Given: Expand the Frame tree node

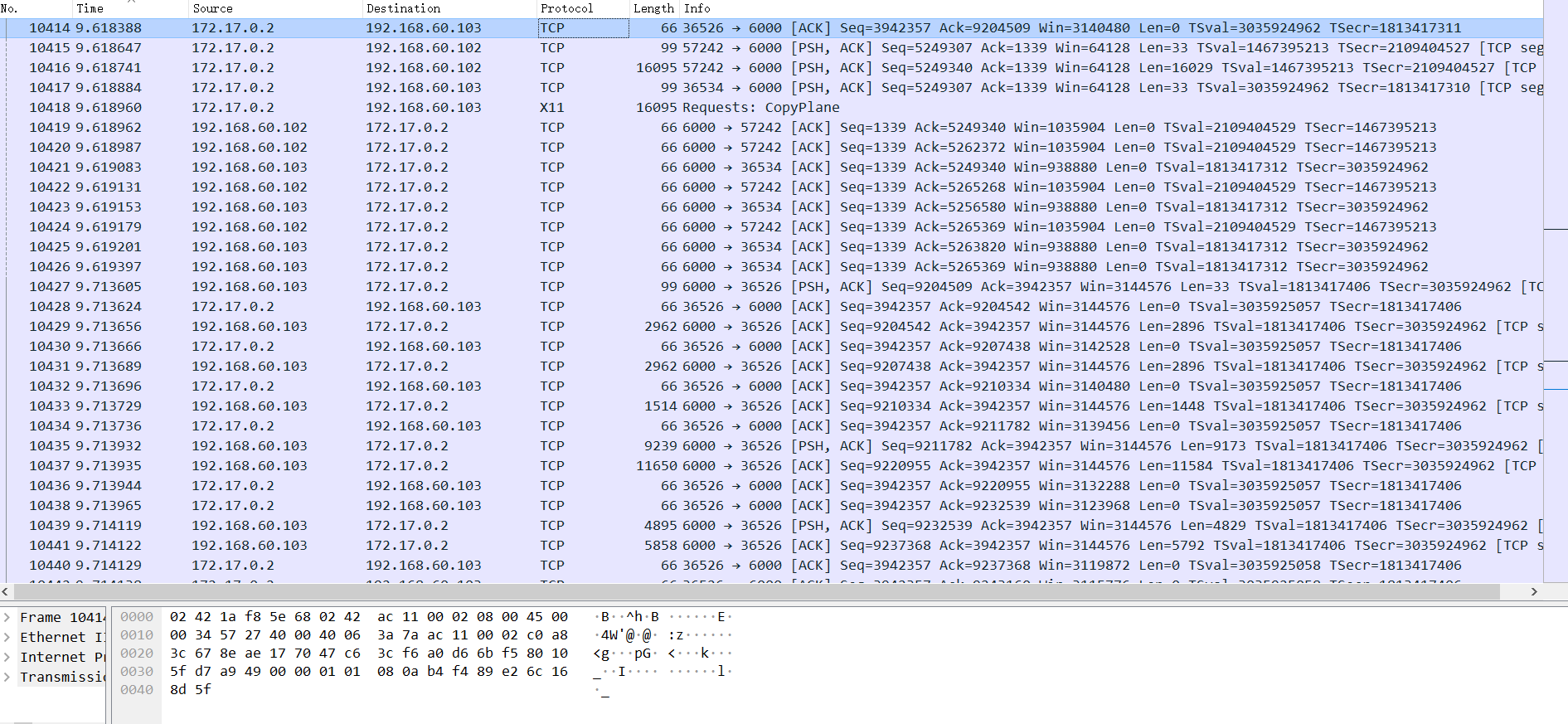Looking at the screenshot, I should pyautogui.click(x=7, y=617).
